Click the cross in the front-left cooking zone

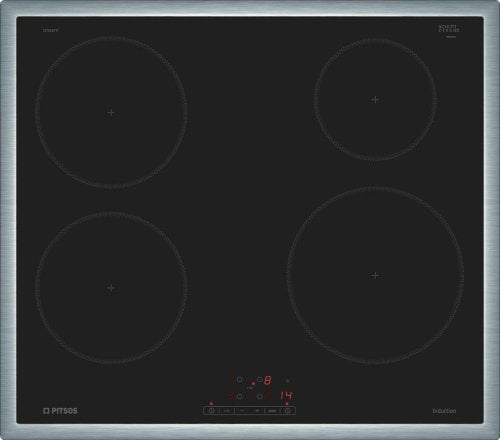(x=111, y=287)
